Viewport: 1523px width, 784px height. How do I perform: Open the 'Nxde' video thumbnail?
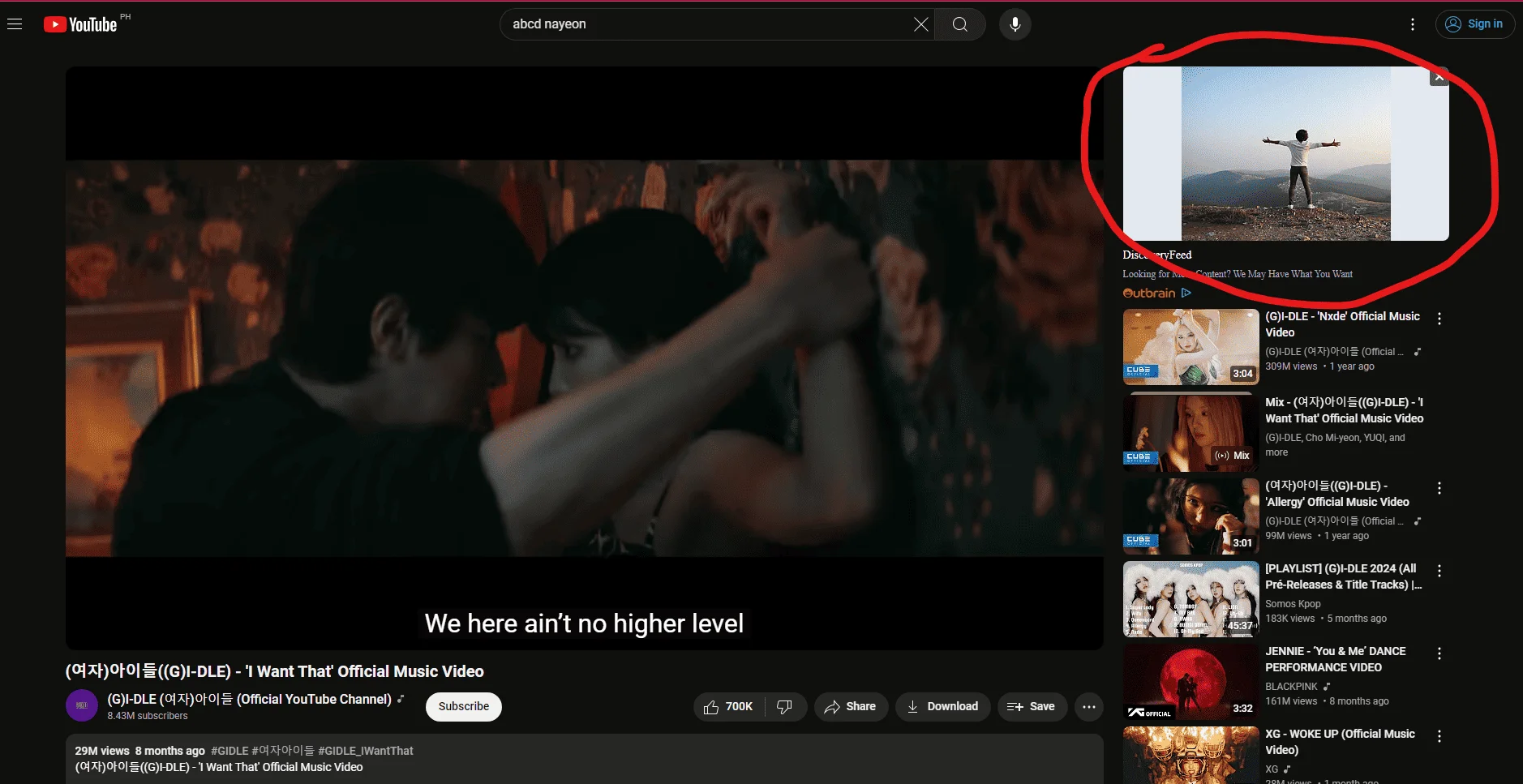[x=1191, y=347]
